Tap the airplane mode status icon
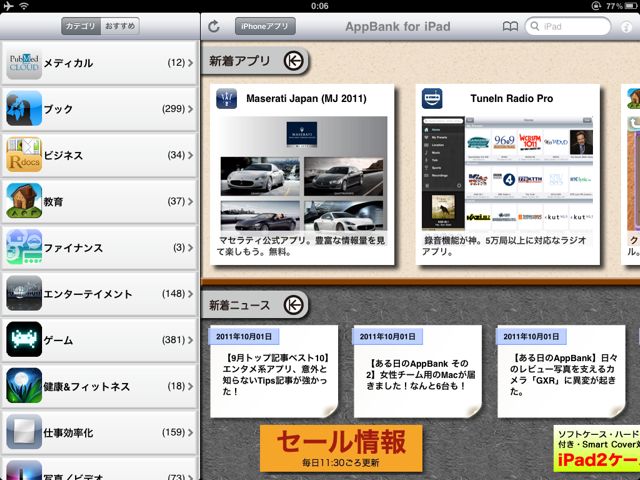 tap(8, 6)
